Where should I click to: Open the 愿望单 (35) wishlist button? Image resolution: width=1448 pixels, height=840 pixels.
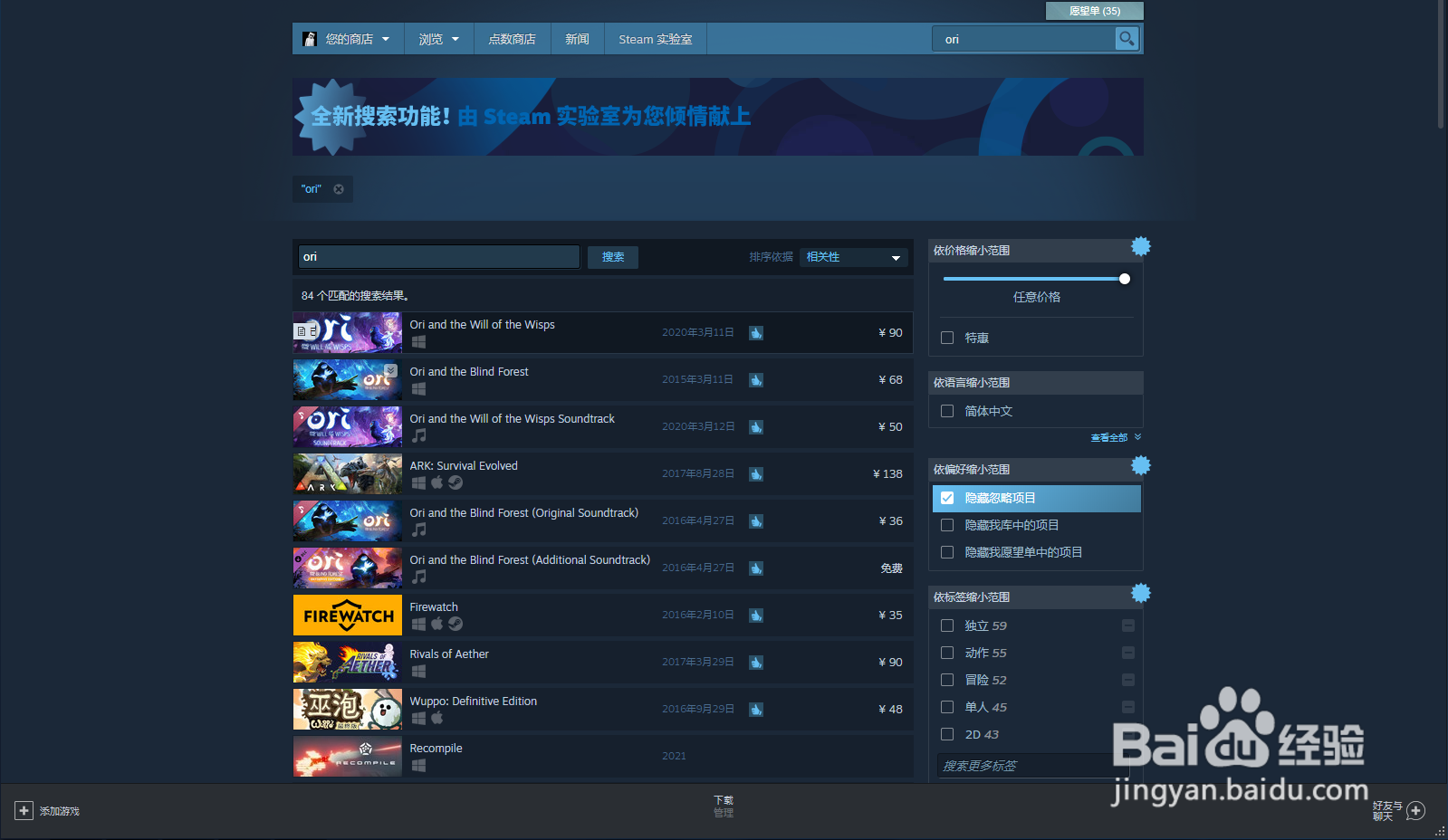[x=1095, y=11]
